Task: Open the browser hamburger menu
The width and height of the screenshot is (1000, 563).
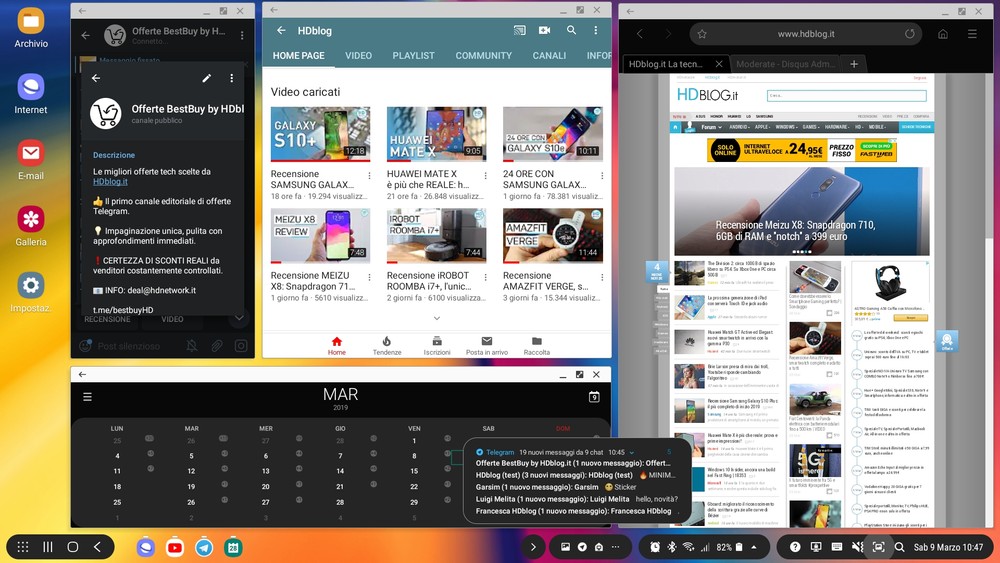Action: click(x=972, y=34)
